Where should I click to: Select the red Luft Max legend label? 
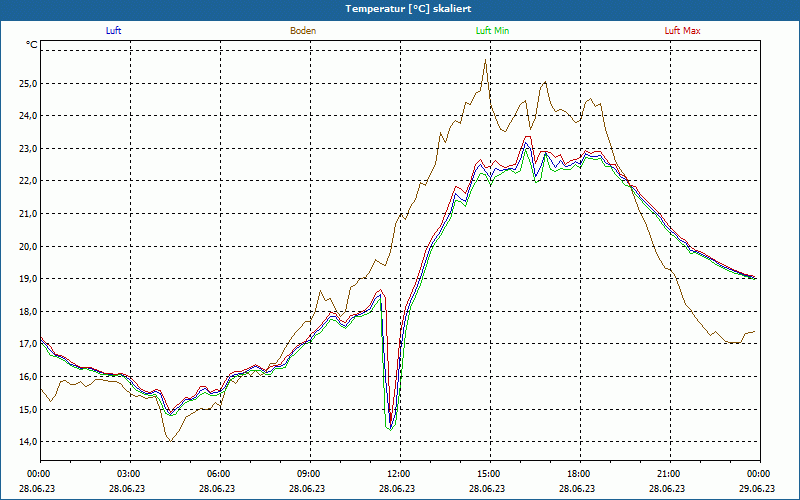pos(682,31)
